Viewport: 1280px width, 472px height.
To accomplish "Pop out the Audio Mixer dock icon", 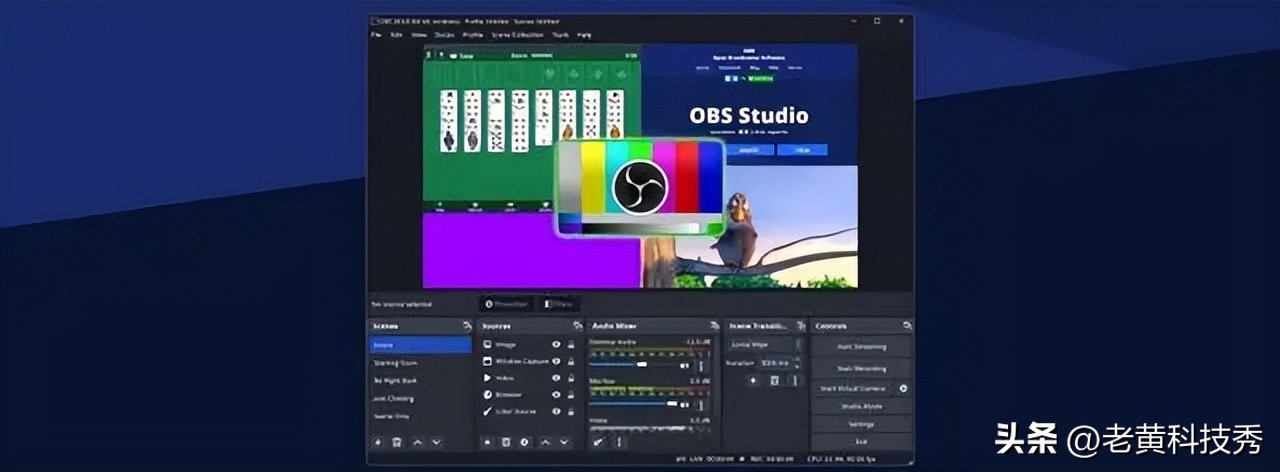I will coord(714,326).
